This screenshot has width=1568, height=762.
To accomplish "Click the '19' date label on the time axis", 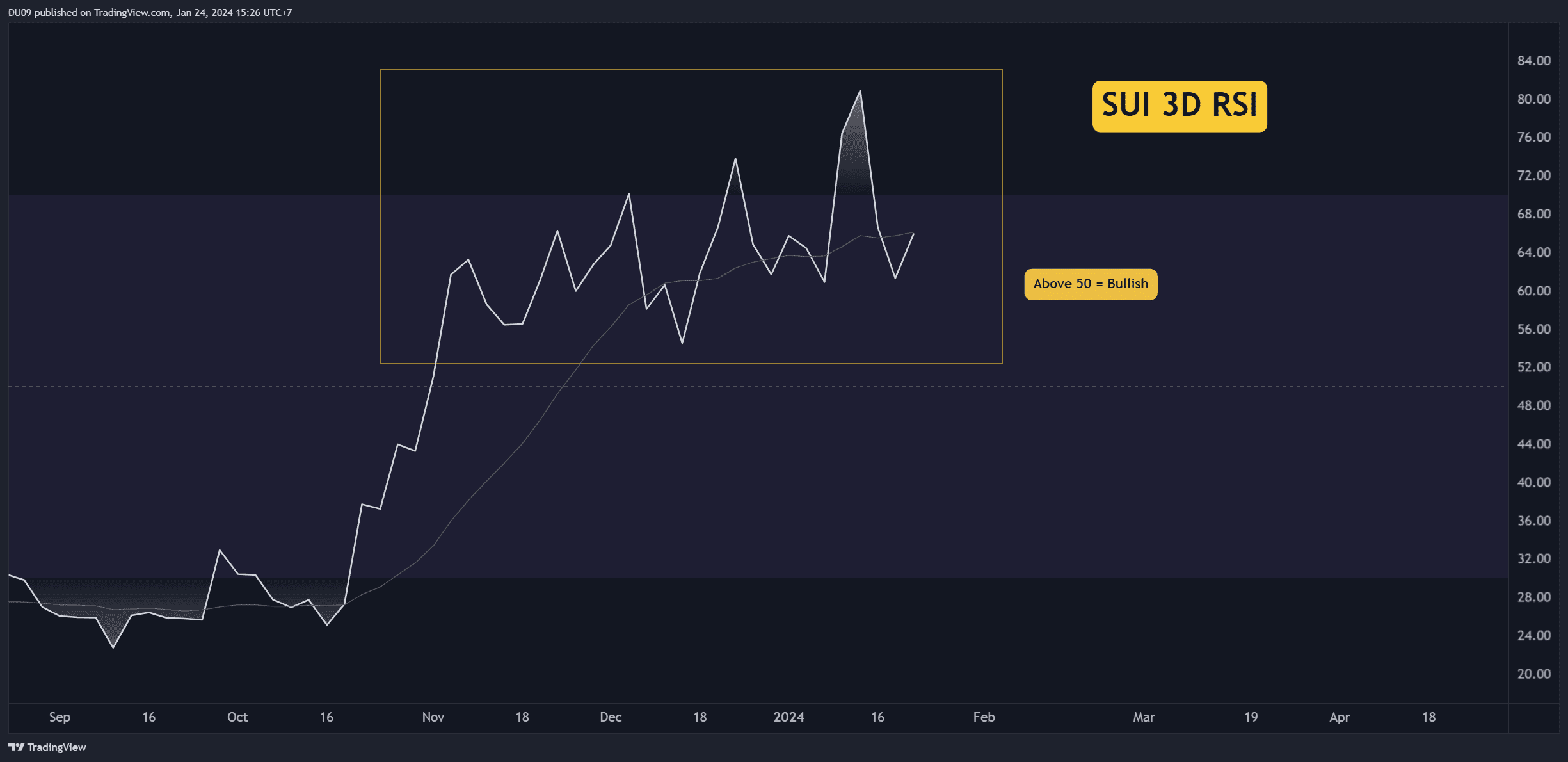I will coord(1251,717).
